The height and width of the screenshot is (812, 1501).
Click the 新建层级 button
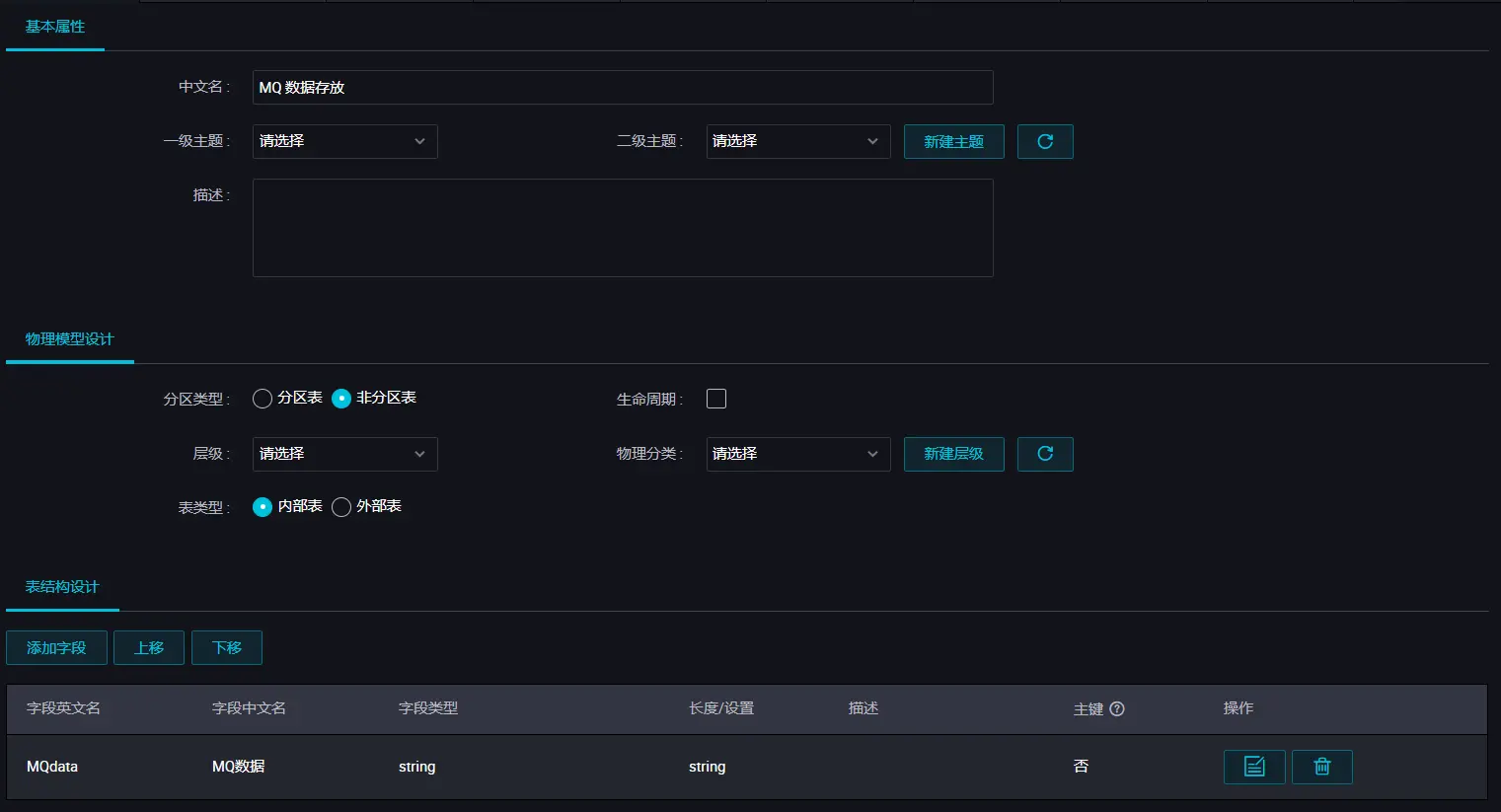click(952, 454)
